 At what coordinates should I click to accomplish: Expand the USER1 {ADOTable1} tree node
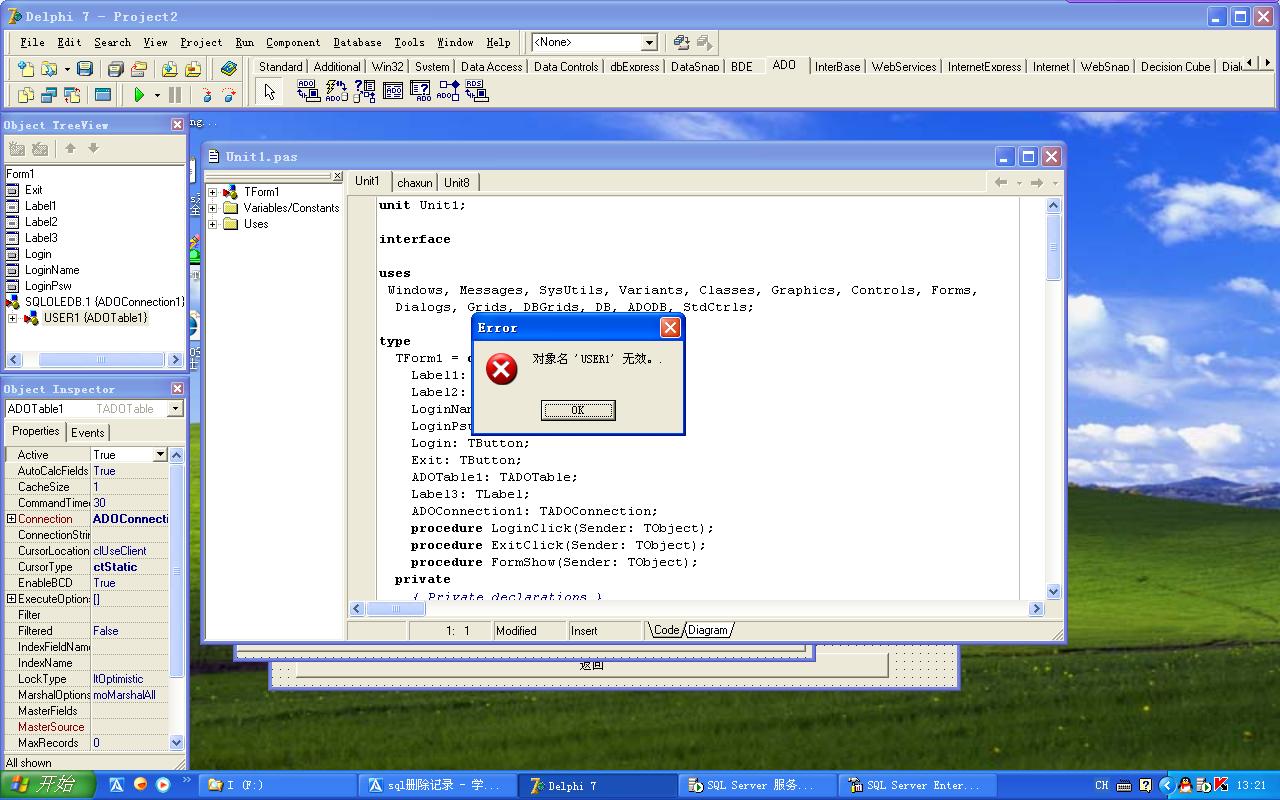[x=12, y=318]
